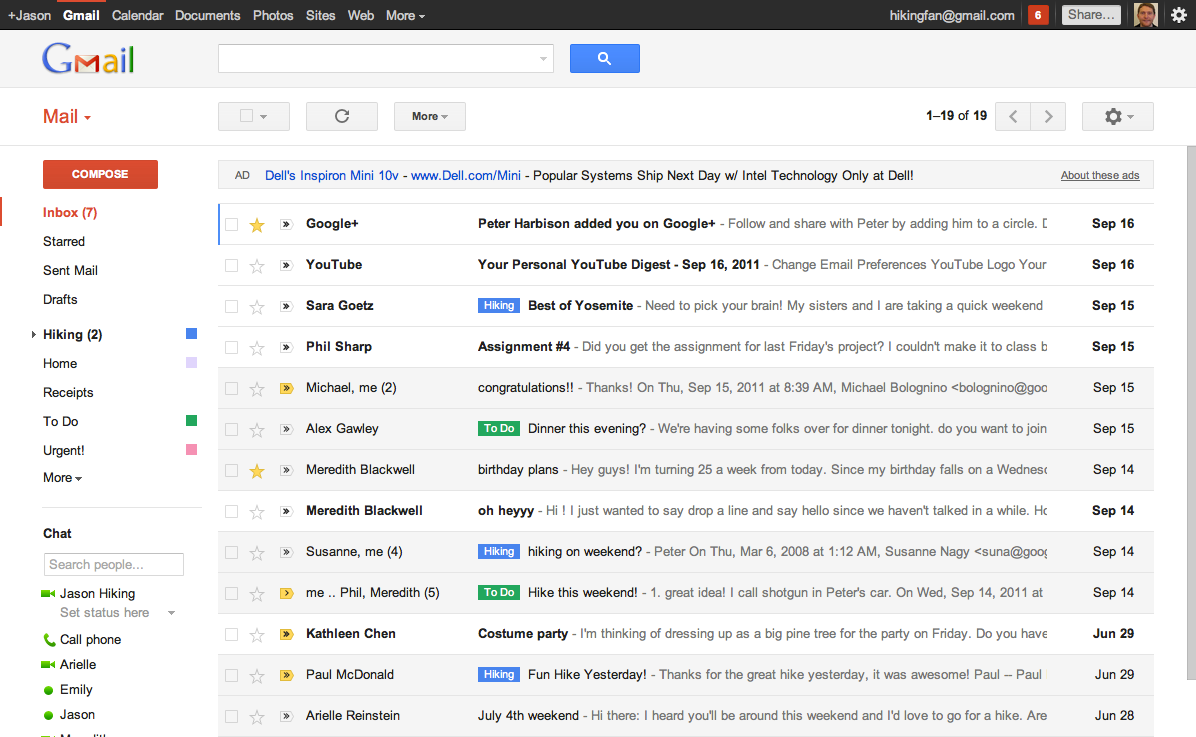Star the Sara Goetz email

(x=257, y=307)
